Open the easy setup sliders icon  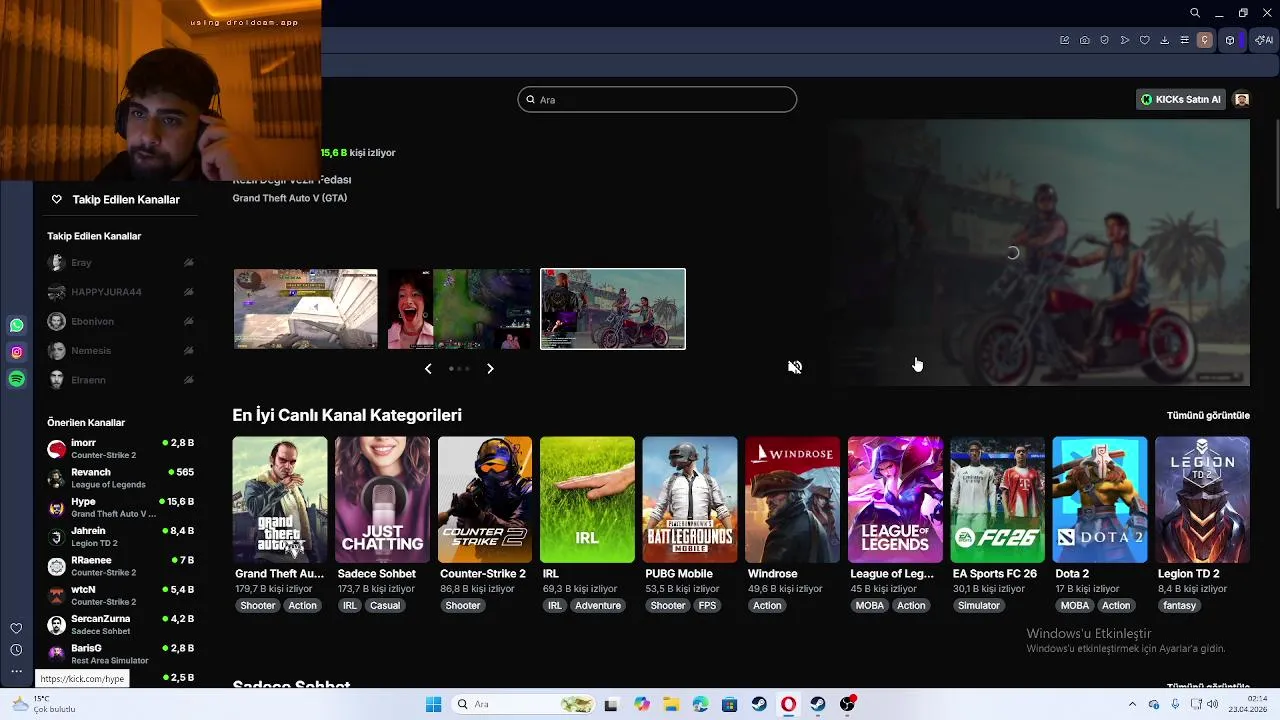(x=1184, y=40)
